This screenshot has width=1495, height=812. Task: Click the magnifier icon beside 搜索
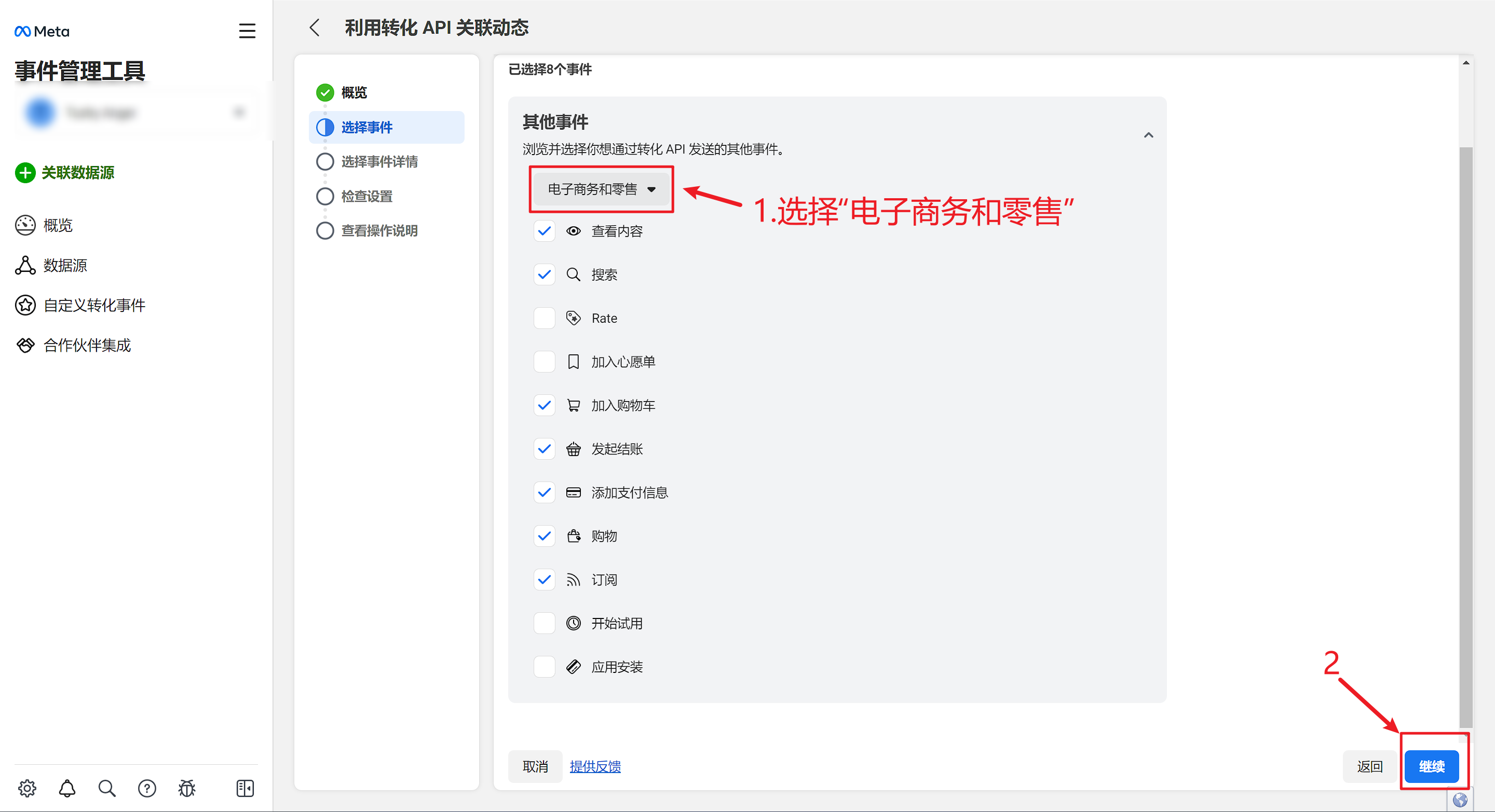[574, 274]
